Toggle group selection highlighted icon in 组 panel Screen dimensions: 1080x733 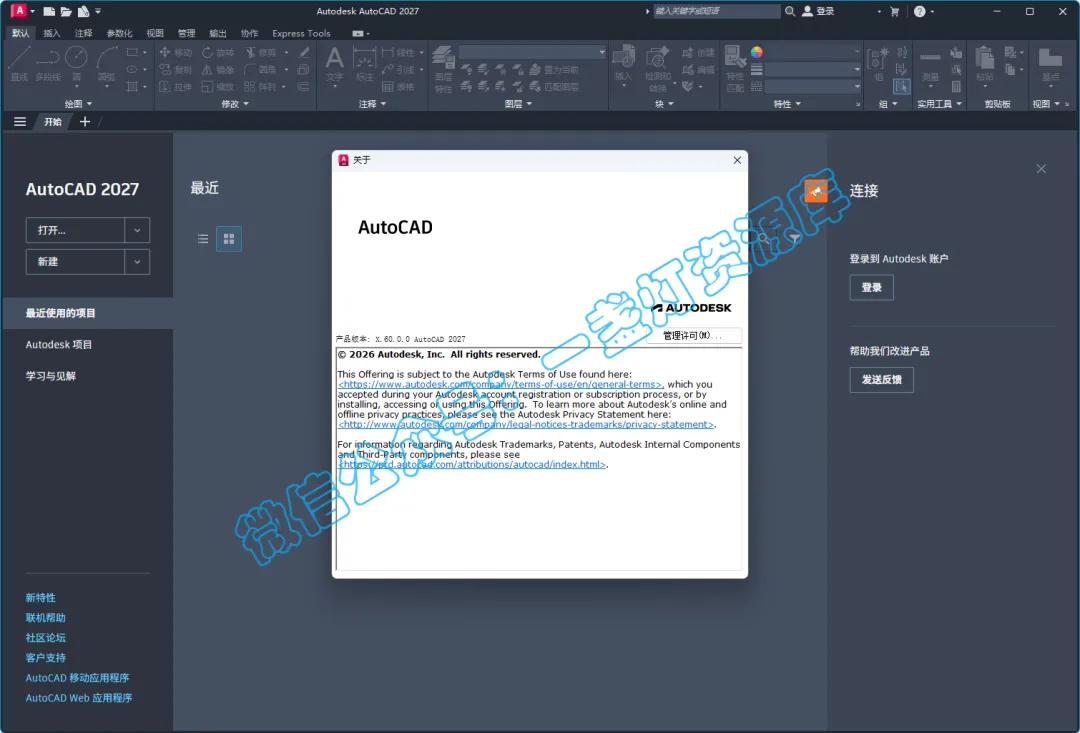click(902, 87)
